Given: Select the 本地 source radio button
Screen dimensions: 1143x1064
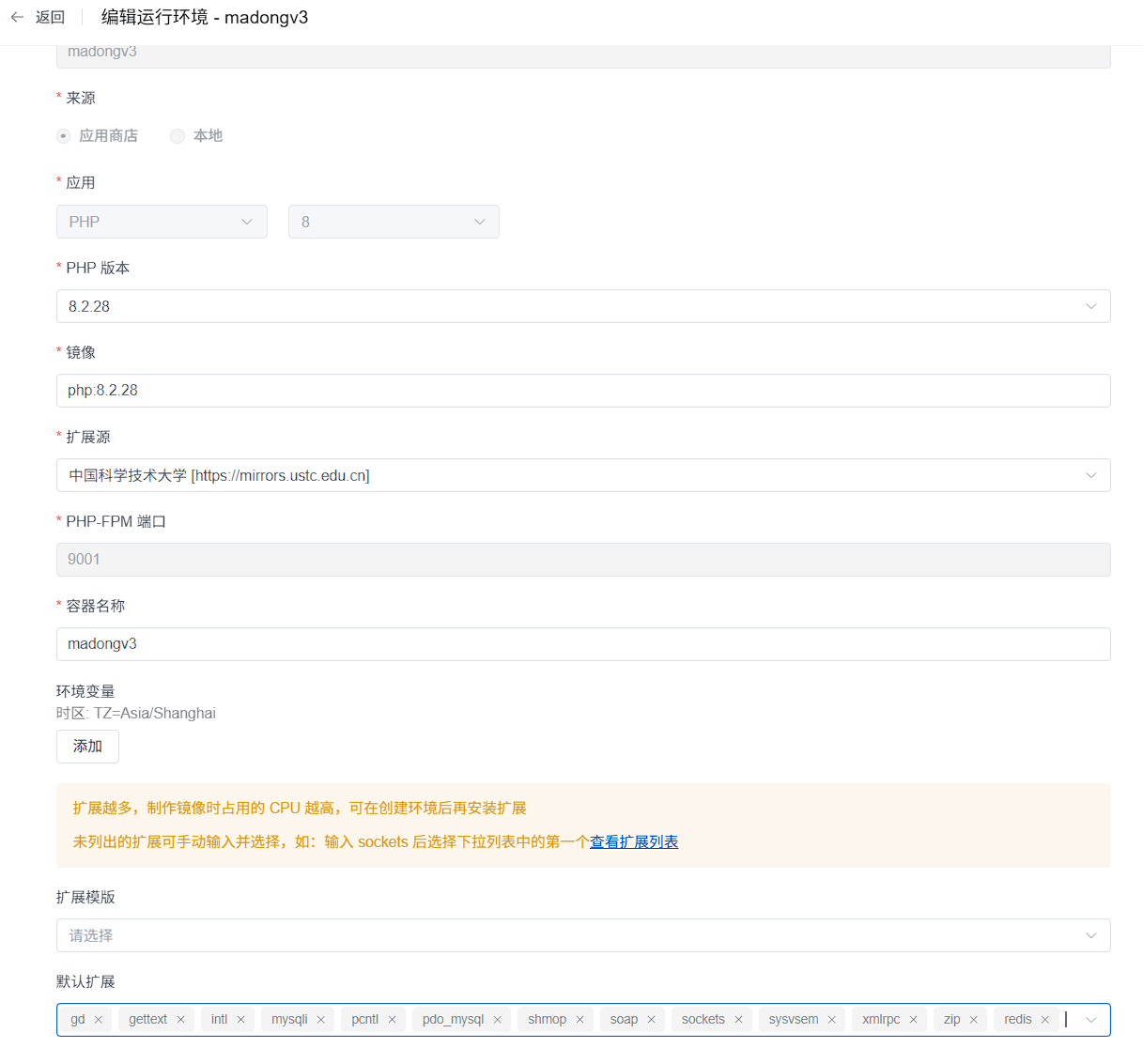Looking at the screenshot, I should 178,136.
